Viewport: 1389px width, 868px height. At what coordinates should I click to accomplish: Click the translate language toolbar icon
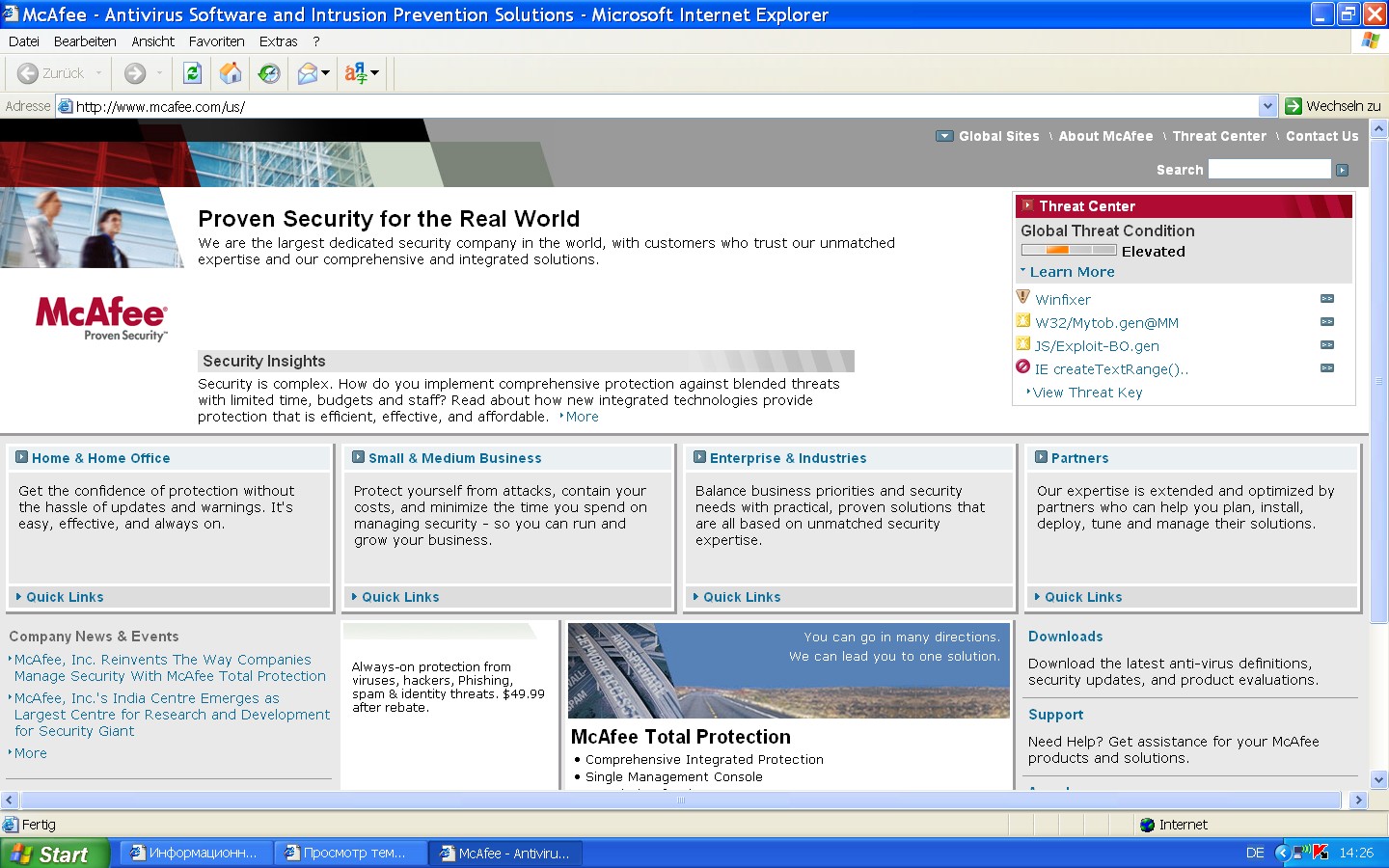[x=356, y=73]
